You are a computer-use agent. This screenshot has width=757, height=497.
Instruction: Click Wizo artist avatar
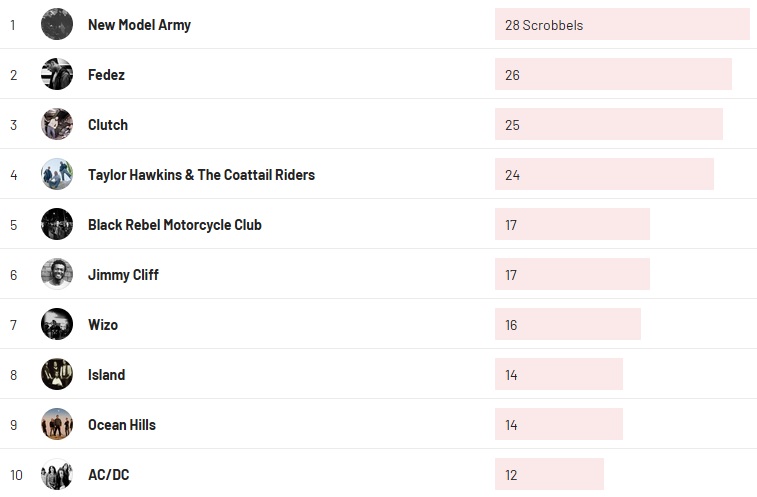click(57, 324)
